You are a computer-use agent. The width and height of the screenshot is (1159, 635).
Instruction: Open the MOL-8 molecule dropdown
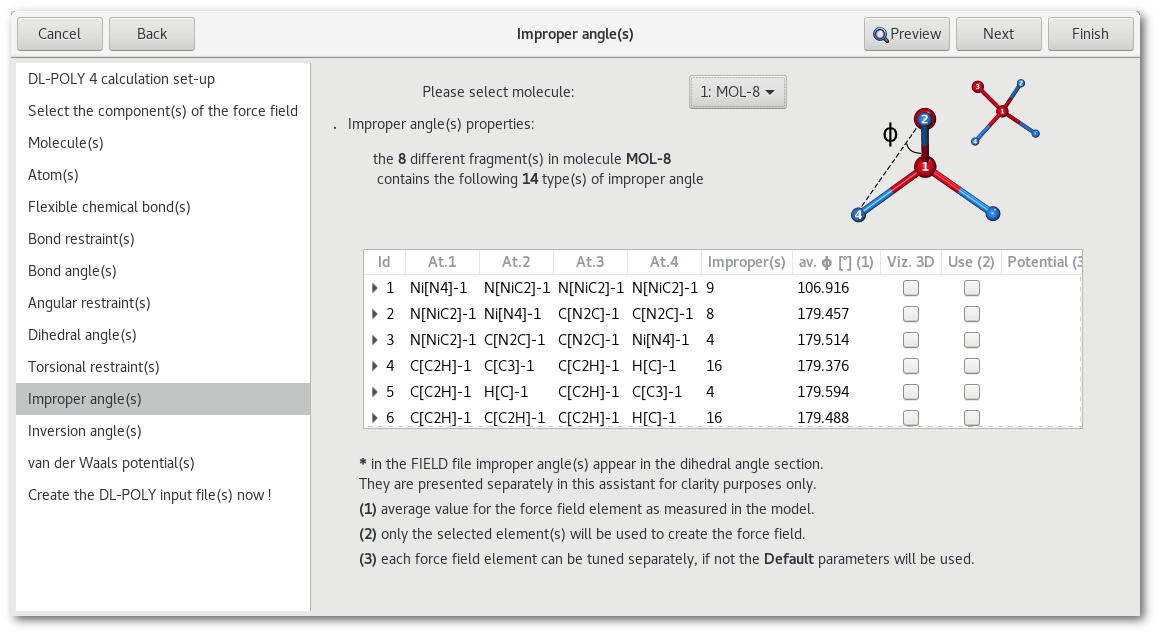tap(738, 92)
